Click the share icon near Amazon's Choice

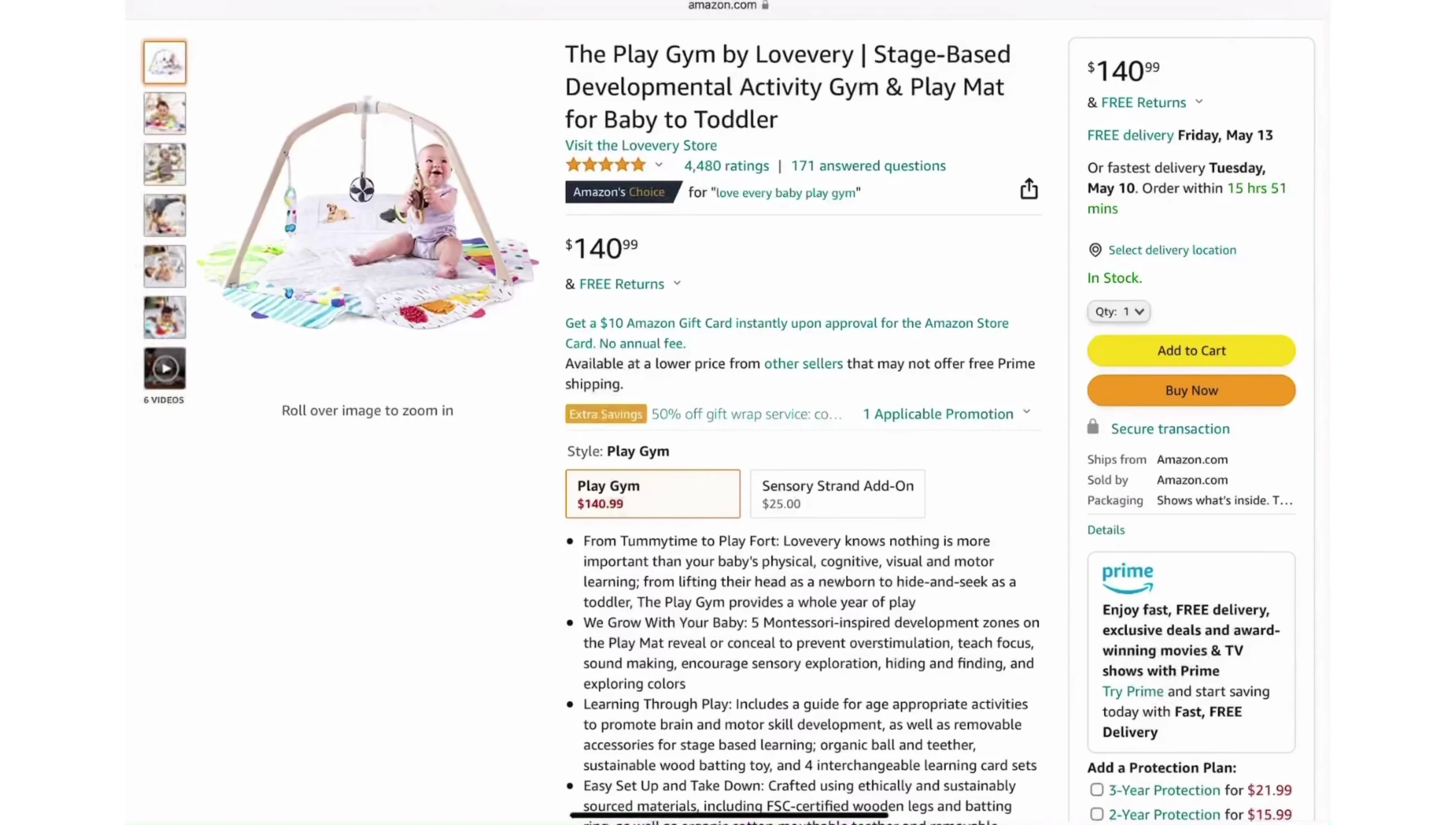tap(1029, 189)
